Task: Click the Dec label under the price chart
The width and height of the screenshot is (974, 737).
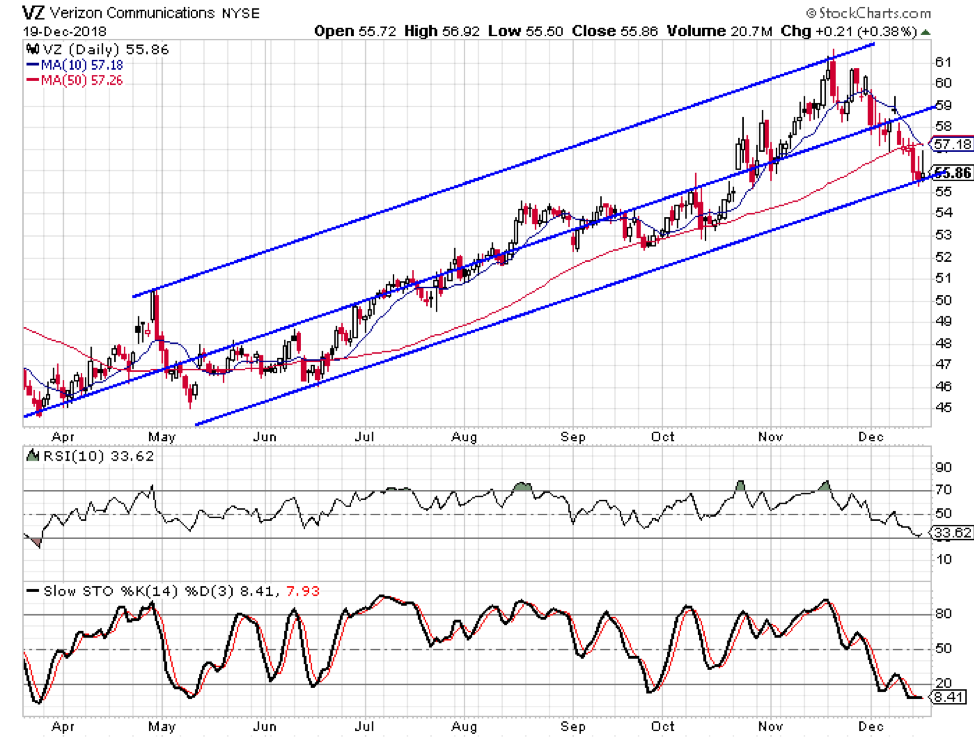Action: [x=870, y=437]
